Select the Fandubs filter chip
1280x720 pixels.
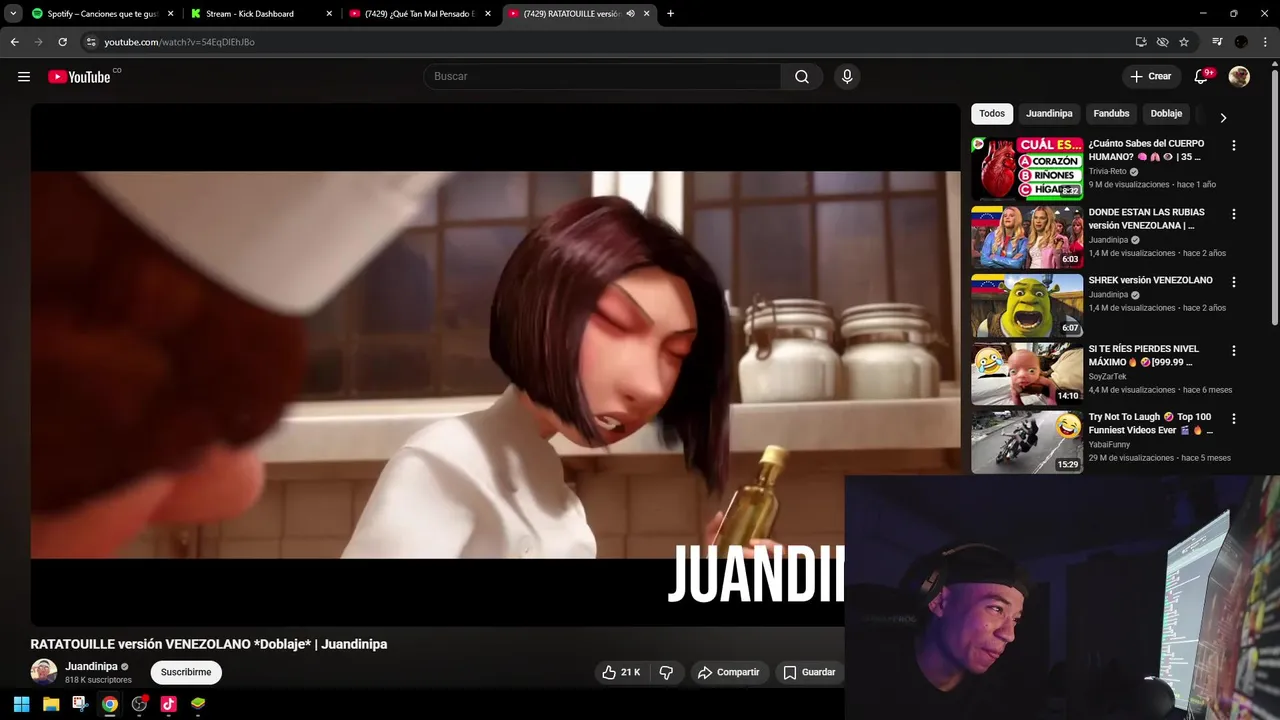point(1111,114)
